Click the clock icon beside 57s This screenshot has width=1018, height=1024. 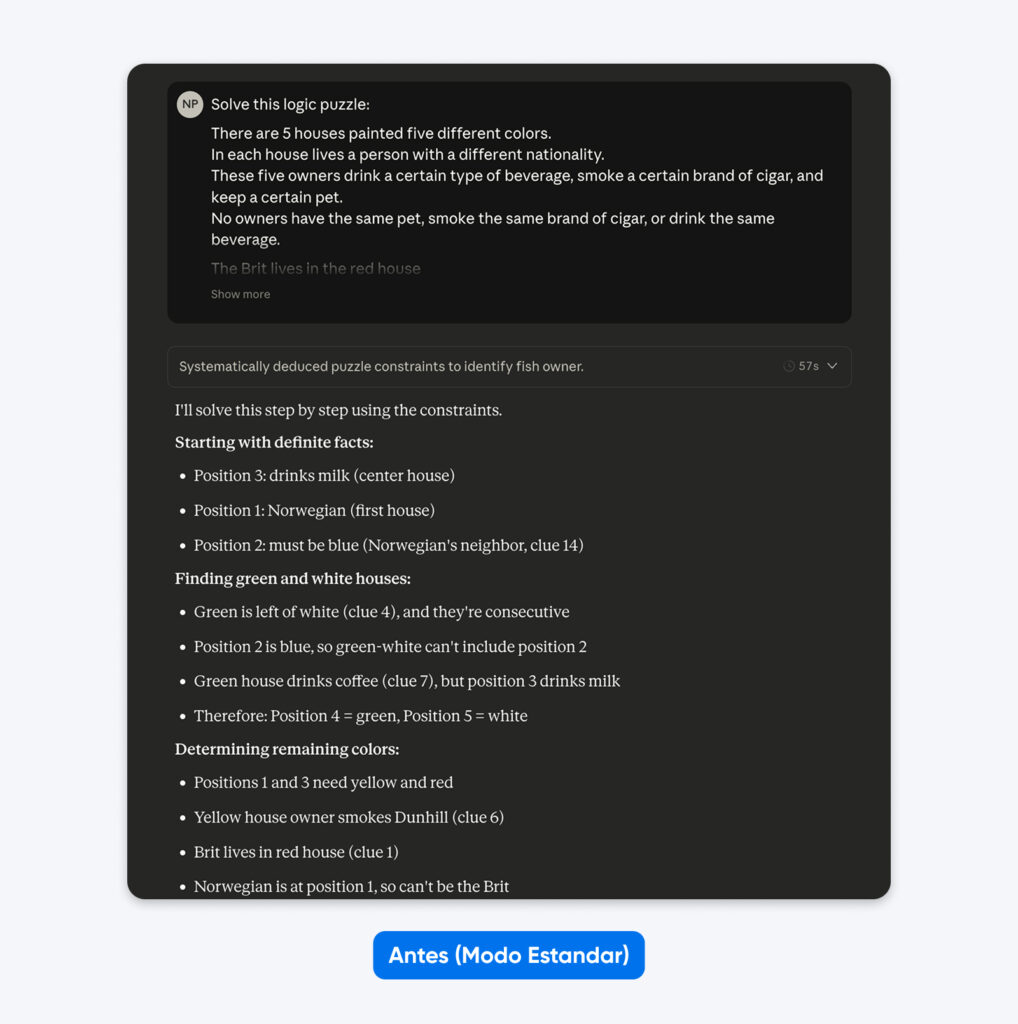point(789,367)
